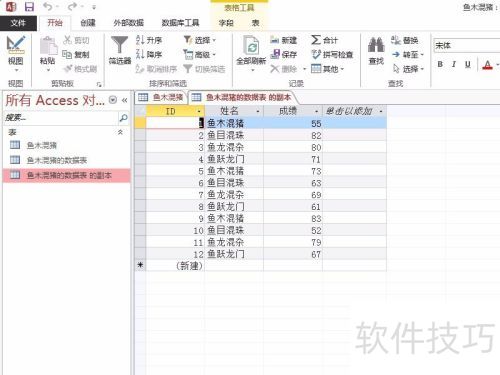
Task: Click cell with score 82
Action: click(x=293, y=135)
